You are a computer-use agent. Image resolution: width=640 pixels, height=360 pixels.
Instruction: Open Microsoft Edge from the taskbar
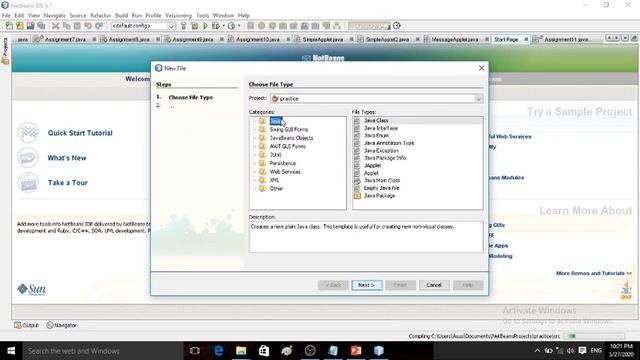(x=218, y=351)
